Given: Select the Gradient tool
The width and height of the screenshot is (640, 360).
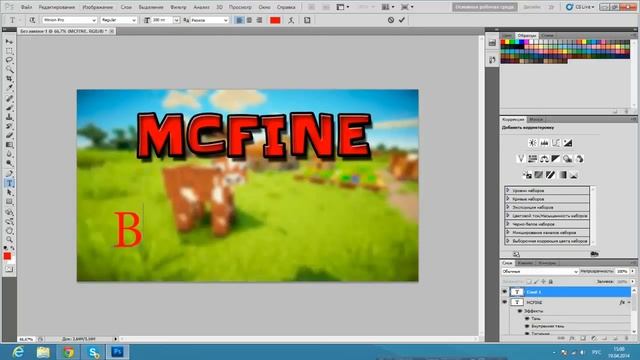Looking at the screenshot, I should point(9,145).
